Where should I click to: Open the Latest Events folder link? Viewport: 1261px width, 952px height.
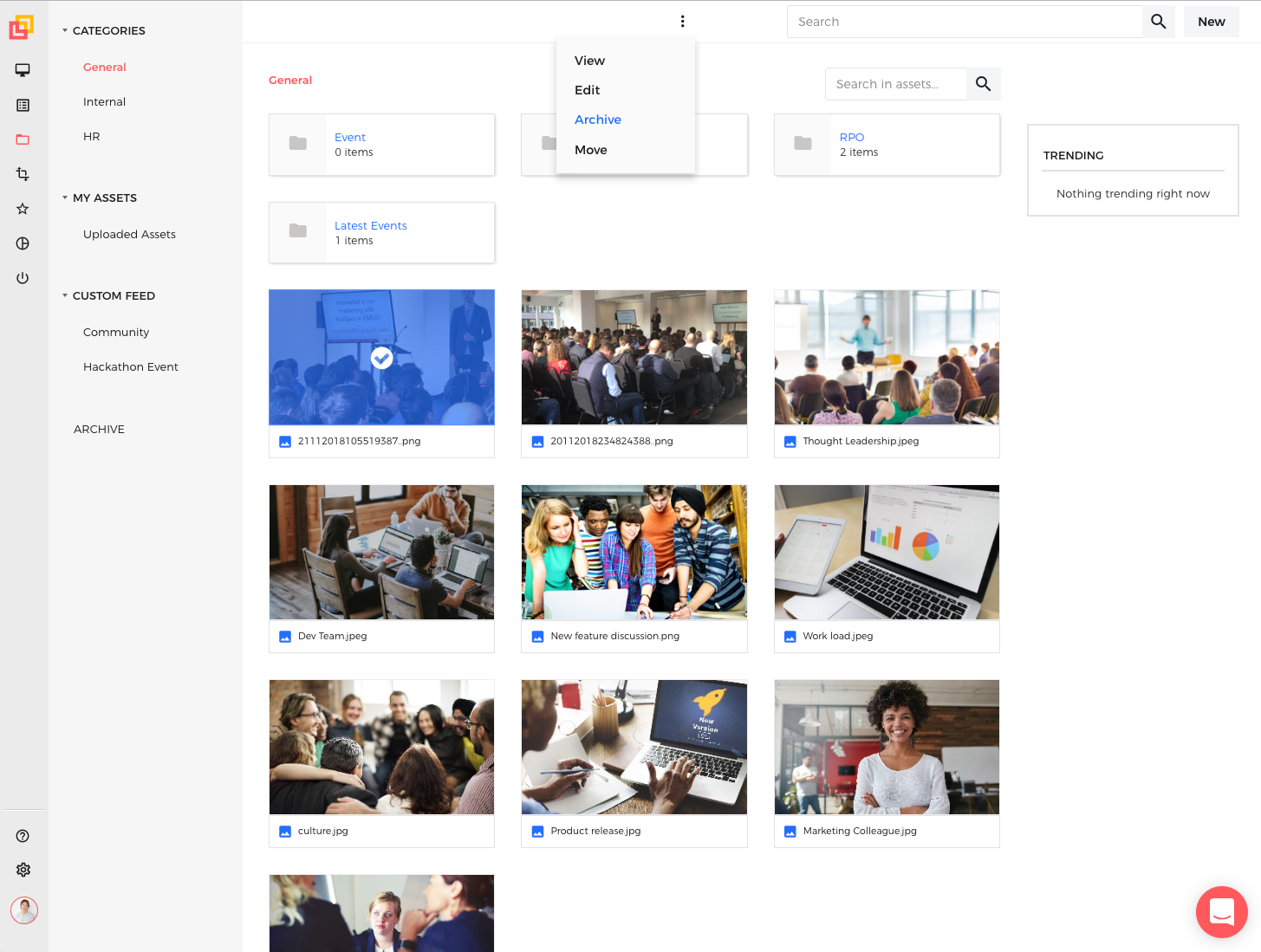370,225
